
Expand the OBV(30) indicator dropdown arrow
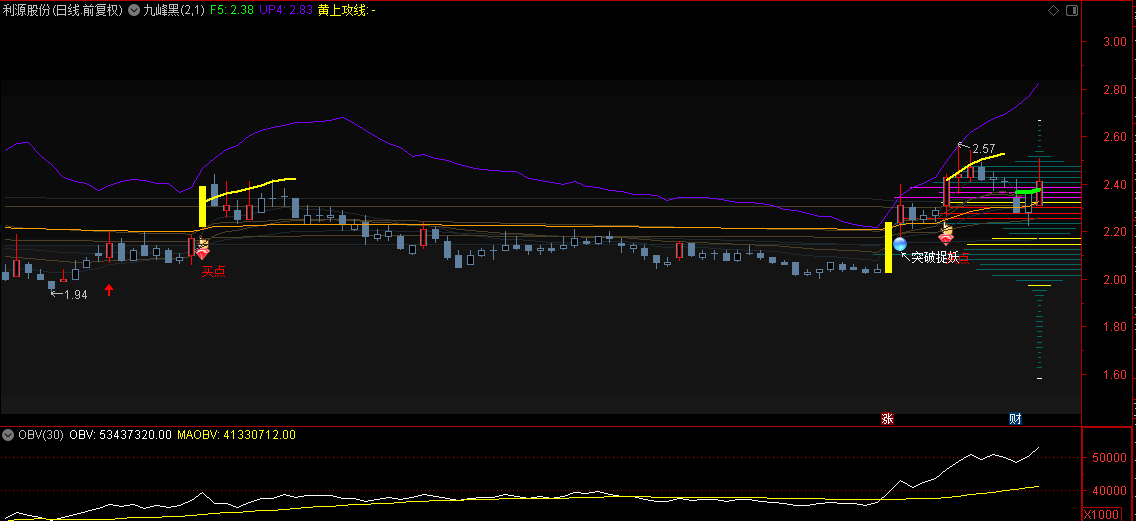click(x=8, y=435)
